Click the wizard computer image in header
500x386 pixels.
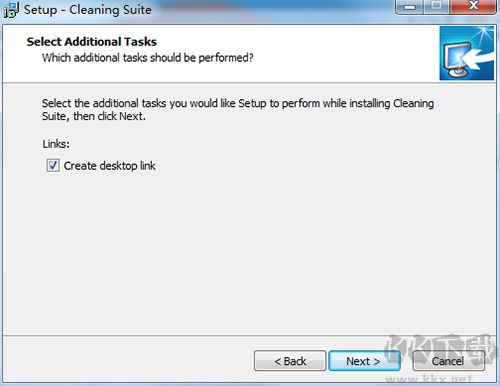pos(466,53)
